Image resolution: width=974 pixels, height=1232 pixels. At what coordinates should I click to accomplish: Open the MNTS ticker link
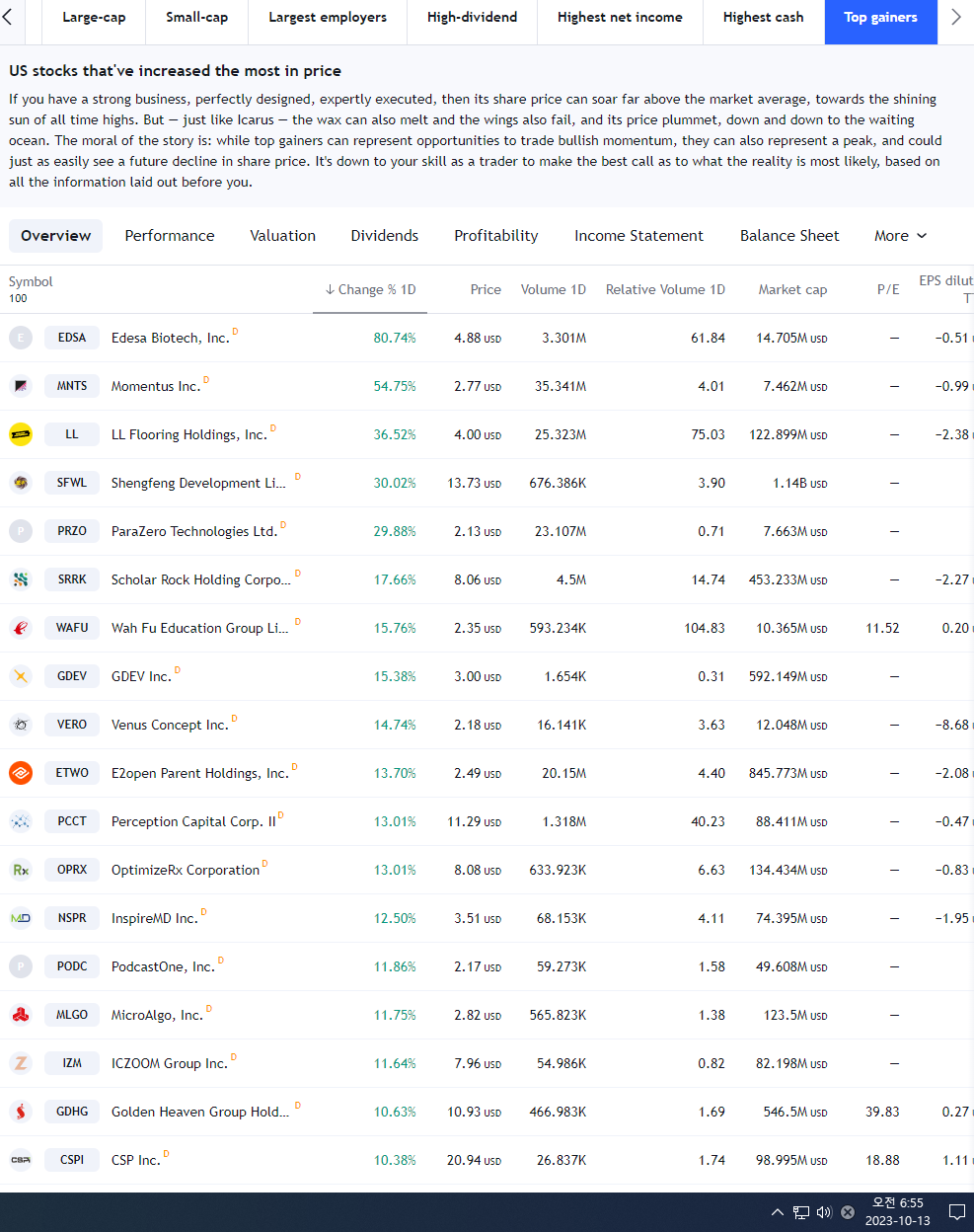coord(72,386)
